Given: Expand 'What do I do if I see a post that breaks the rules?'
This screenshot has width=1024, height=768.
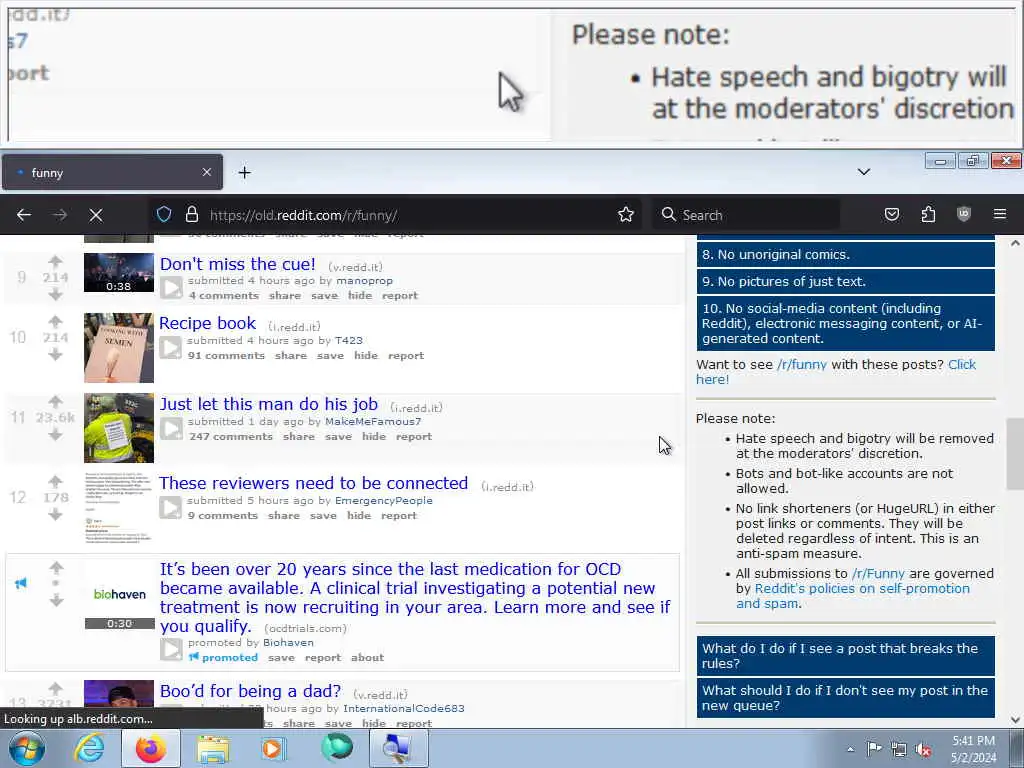Looking at the screenshot, I should (846, 656).
